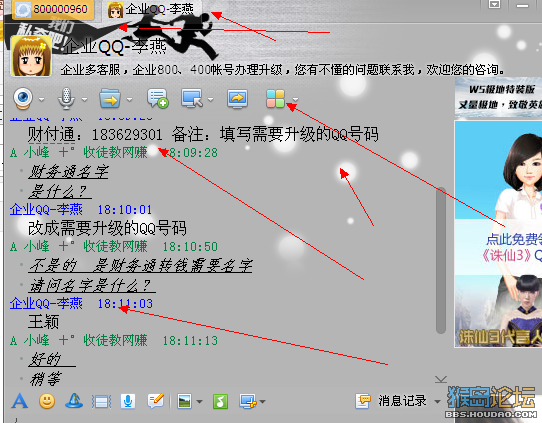Open the music sharing green note icon
Screen dimensions: 542x423
tap(220, 401)
